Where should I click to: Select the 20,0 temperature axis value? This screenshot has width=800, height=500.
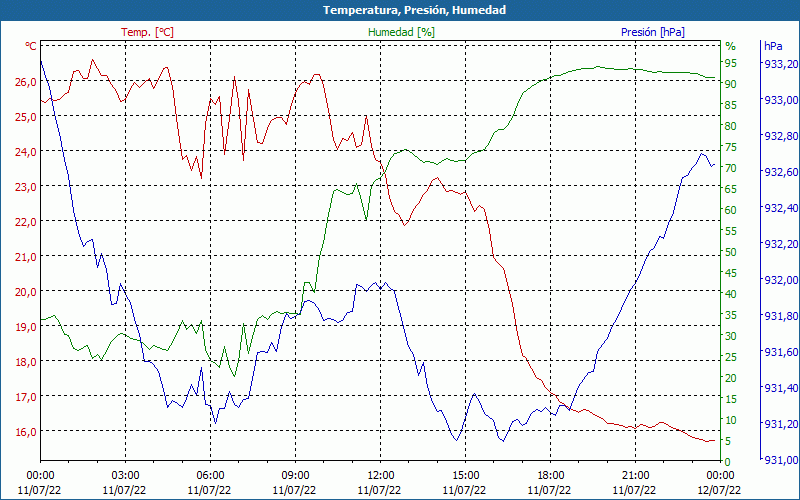point(26,292)
